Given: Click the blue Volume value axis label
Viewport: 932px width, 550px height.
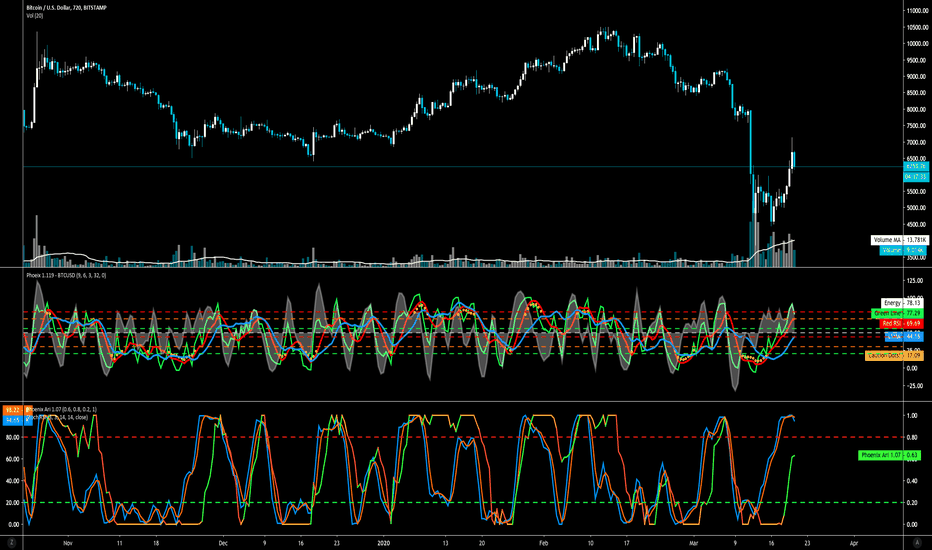Looking at the screenshot, I should point(903,250).
